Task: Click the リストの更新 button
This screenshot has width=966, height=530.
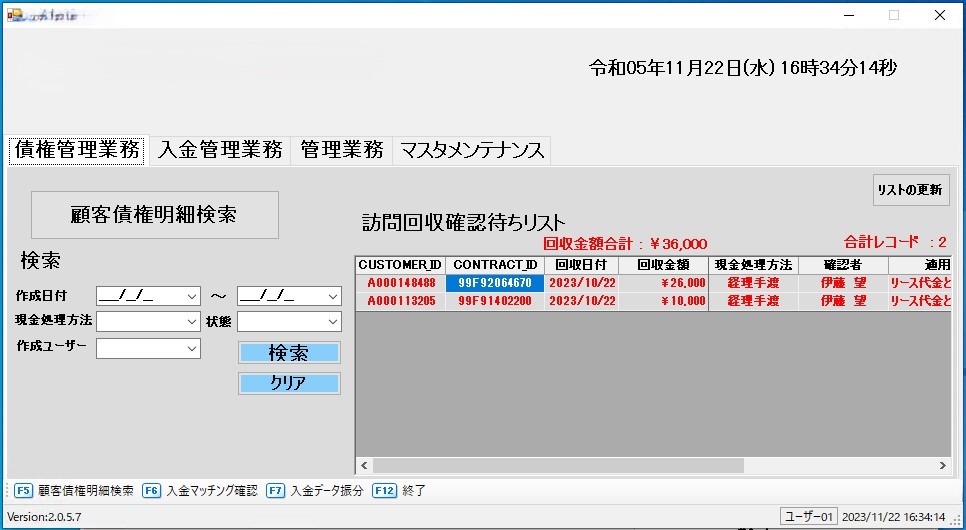Action: (911, 190)
